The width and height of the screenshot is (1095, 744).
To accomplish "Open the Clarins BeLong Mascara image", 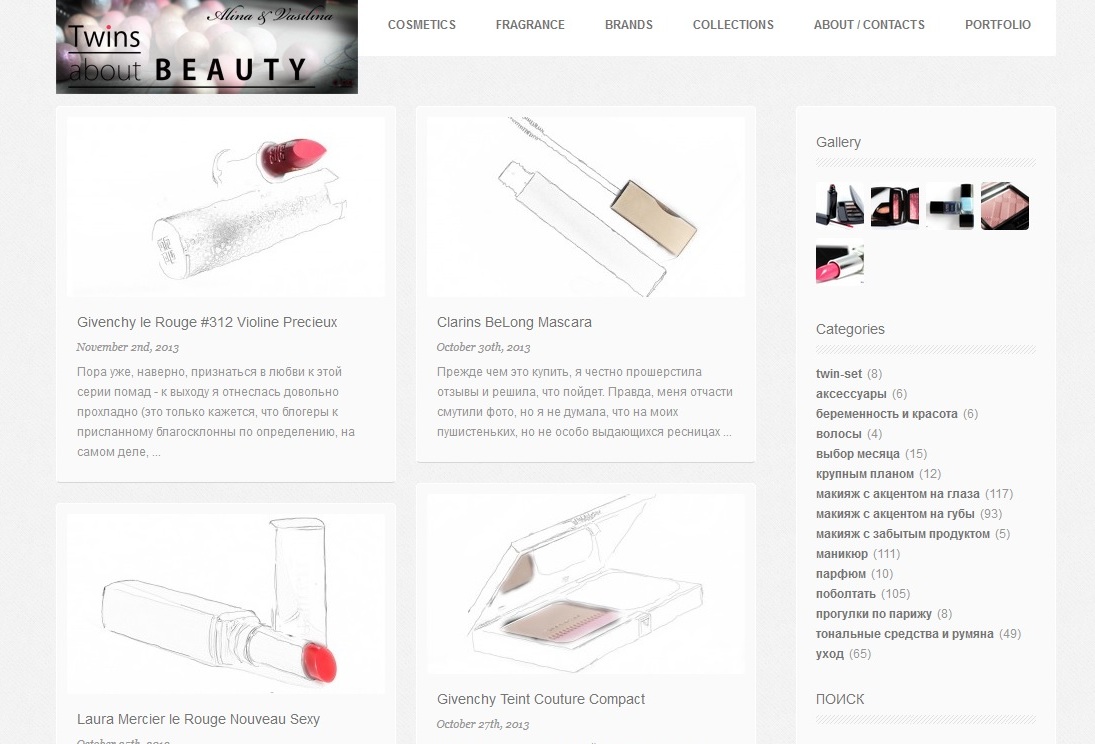I will coord(586,207).
